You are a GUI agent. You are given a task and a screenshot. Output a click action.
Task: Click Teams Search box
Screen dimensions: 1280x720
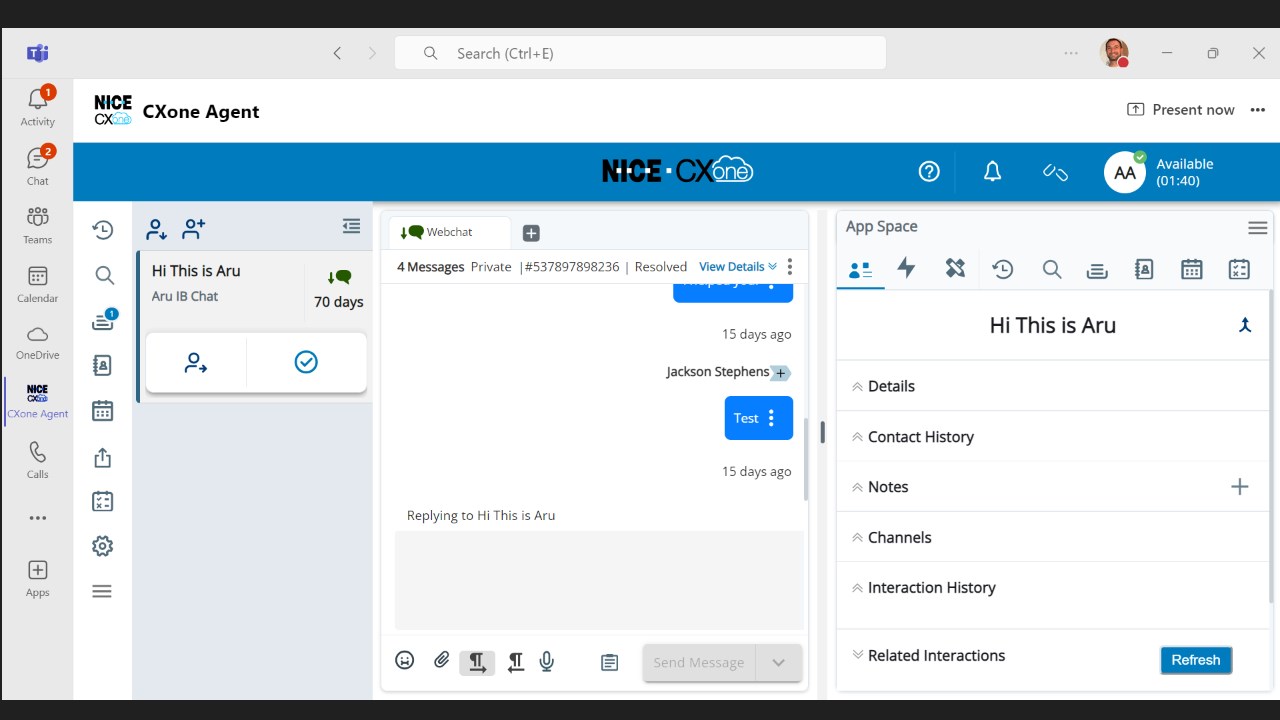pyautogui.click(x=640, y=53)
